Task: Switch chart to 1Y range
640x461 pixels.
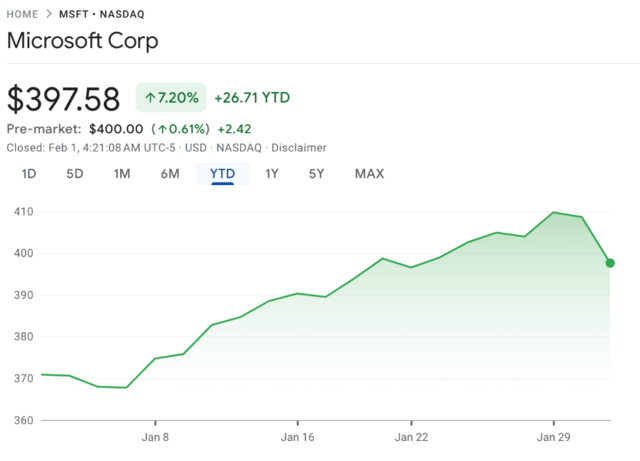Action: click(271, 174)
